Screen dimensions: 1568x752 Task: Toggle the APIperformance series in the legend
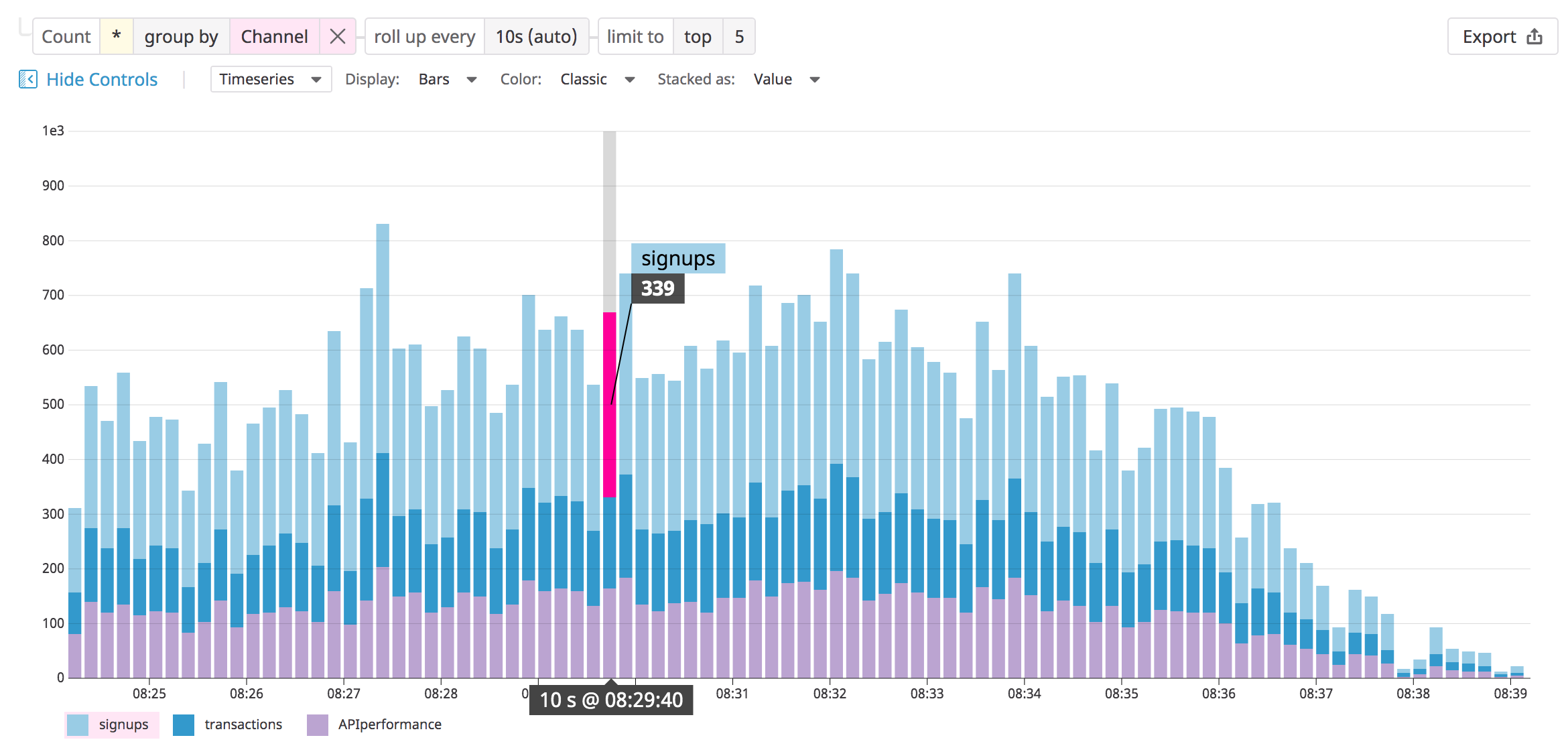[389, 724]
